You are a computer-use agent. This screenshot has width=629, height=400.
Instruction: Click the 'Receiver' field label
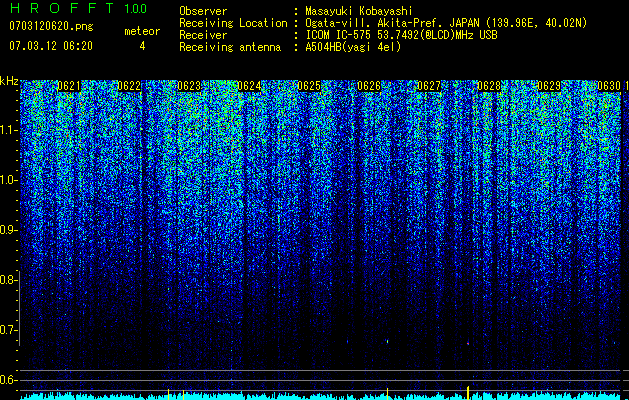(x=203, y=35)
